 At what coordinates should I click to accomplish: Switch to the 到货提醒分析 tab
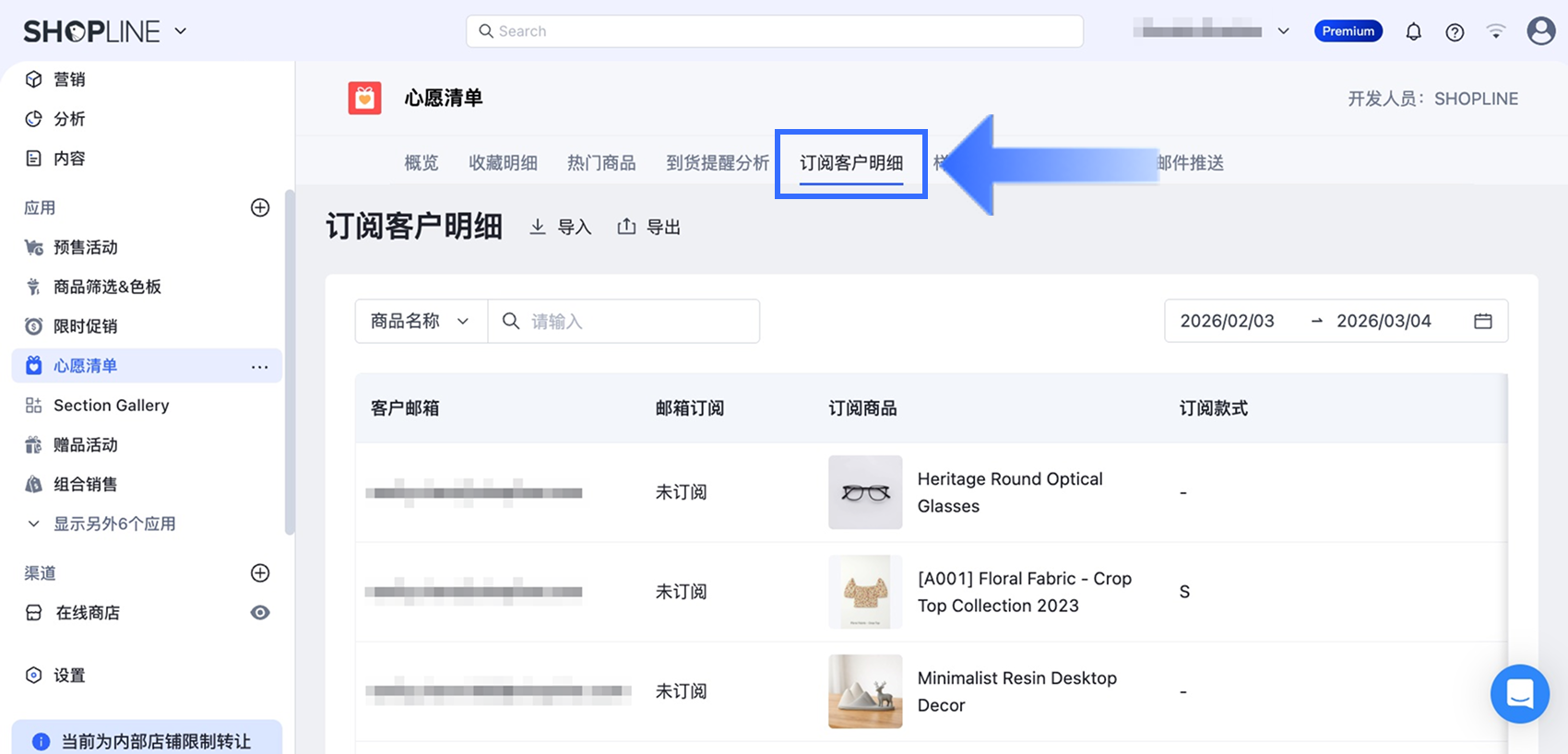tap(718, 163)
